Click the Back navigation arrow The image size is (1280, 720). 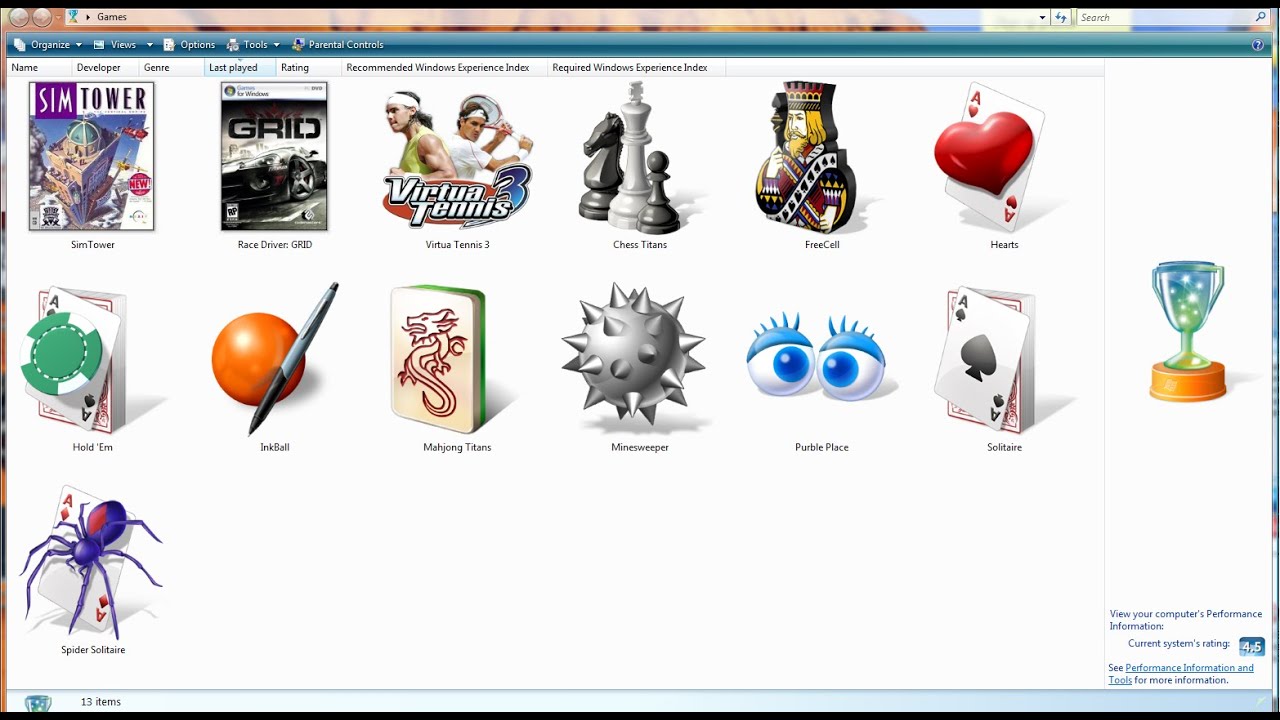pos(19,17)
